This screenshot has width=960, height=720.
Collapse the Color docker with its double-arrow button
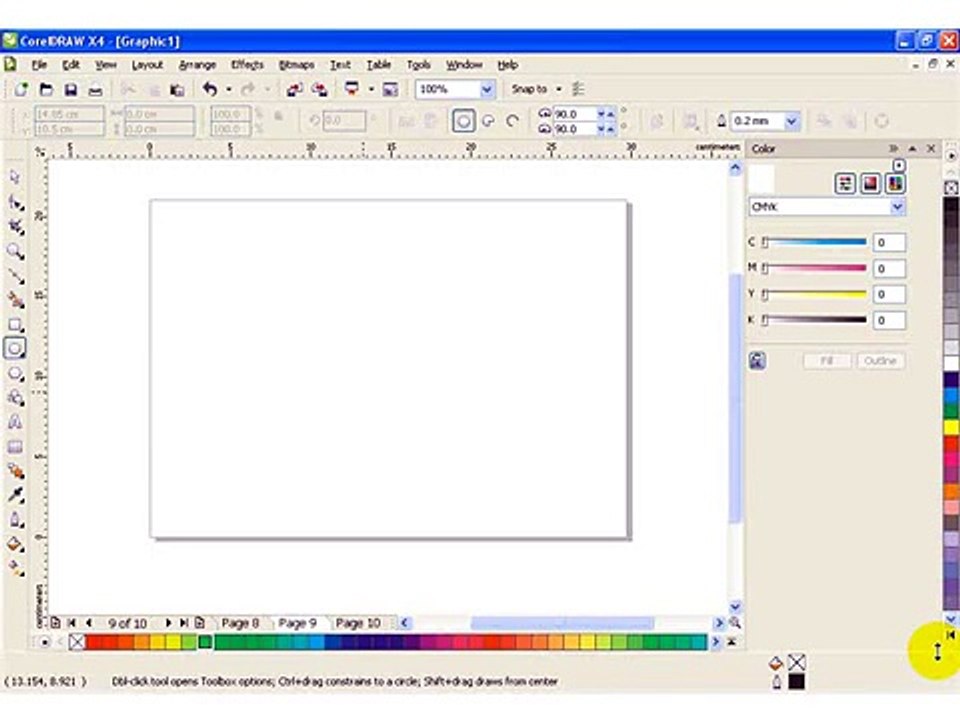click(x=893, y=149)
